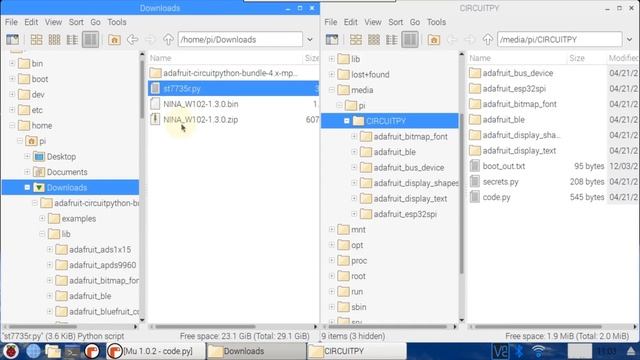Open the VNC server tray icon
The width and height of the screenshot is (640, 360).
coord(500,351)
